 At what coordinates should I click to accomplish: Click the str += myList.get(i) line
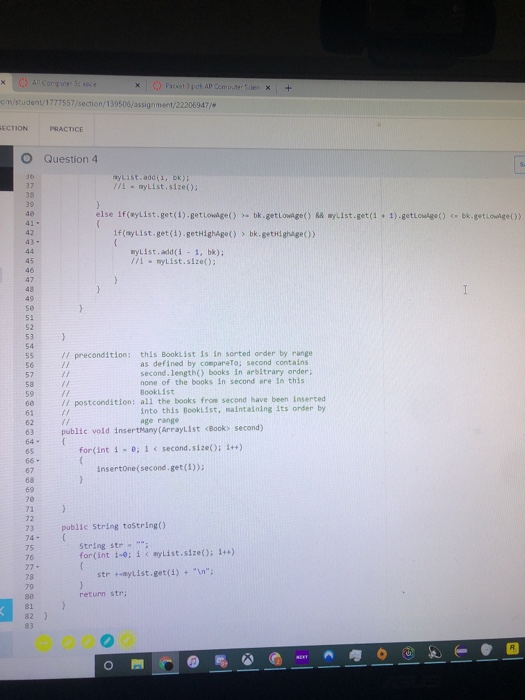(x=155, y=573)
